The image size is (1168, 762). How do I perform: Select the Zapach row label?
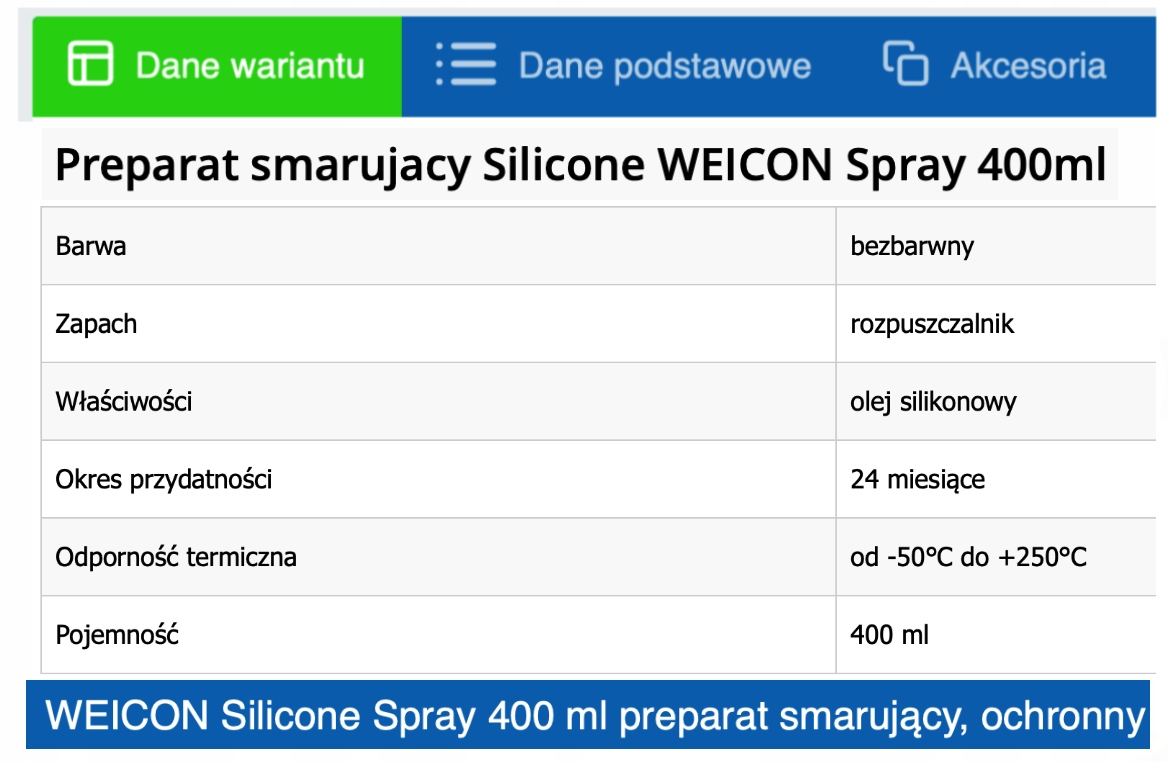pyautogui.click(x=96, y=324)
